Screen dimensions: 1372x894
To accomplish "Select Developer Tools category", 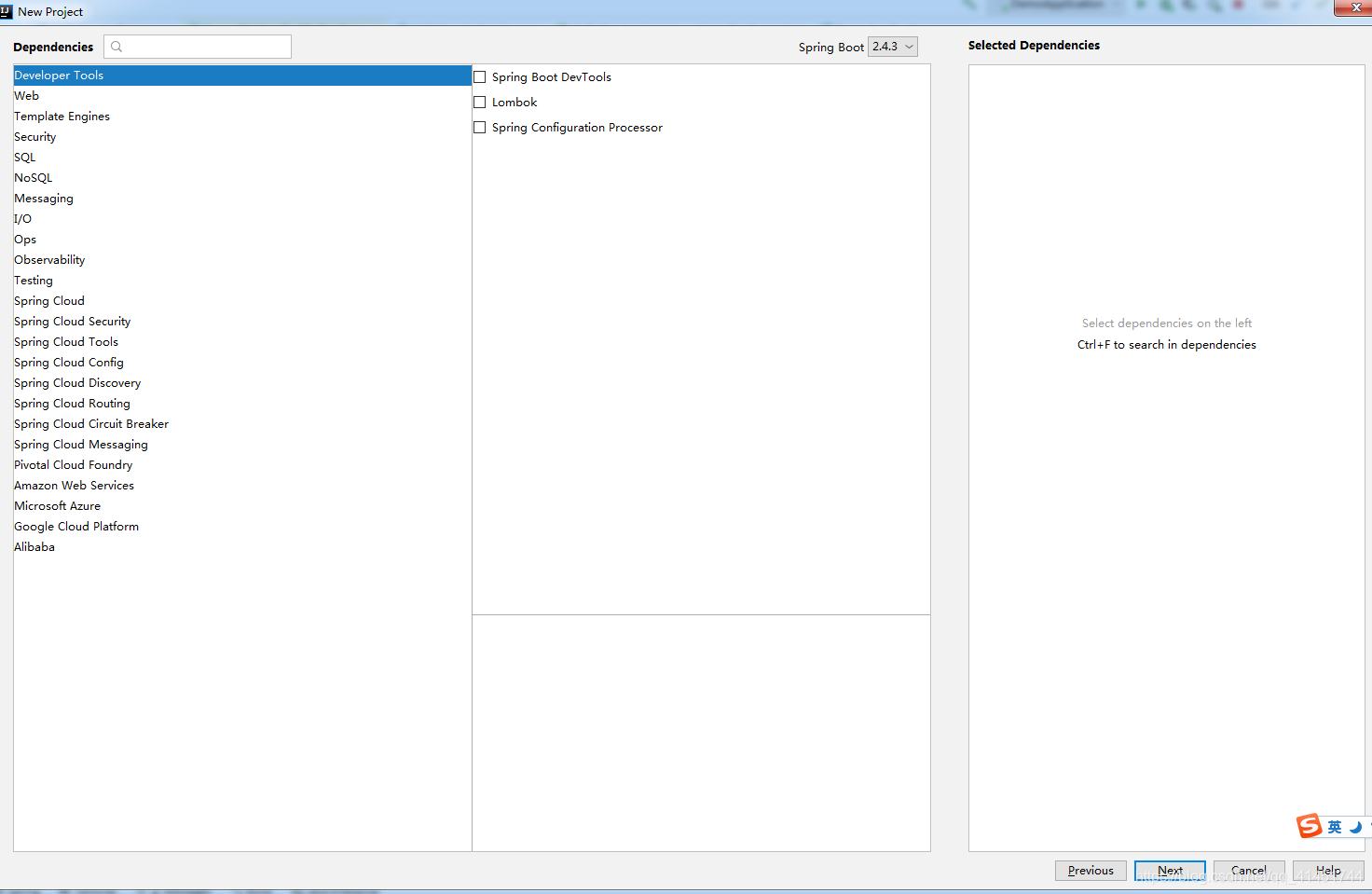I will (x=242, y=76).
